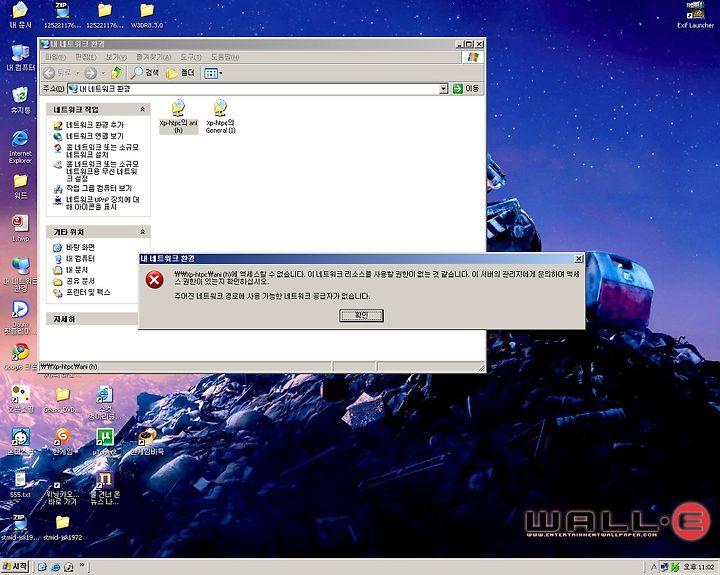The width and height of the screenshot is (720, 575).
Task: Click the Google Chrome desktop icon
Action: tap(20, 357)
